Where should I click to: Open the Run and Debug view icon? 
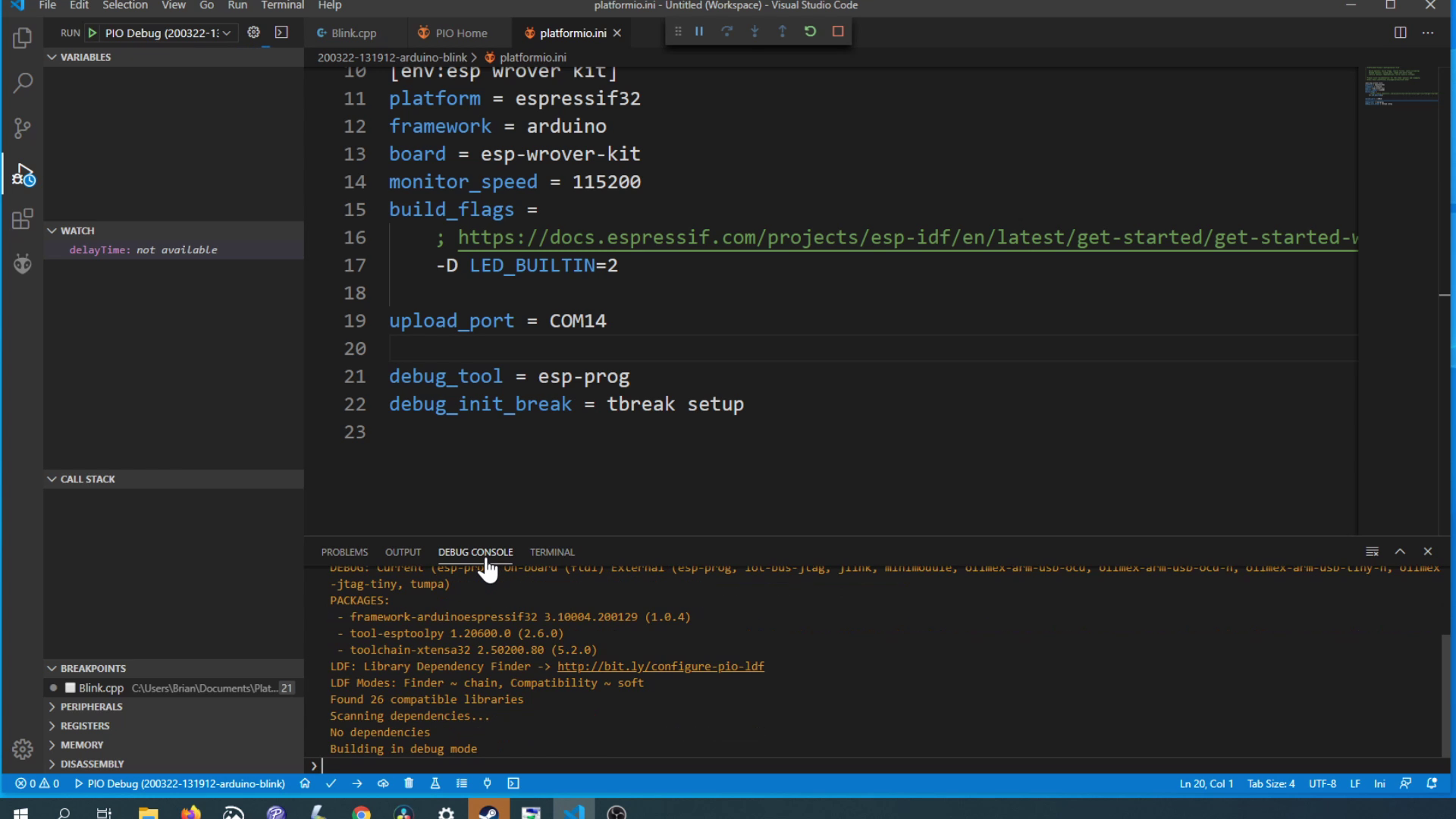point(23,174)
